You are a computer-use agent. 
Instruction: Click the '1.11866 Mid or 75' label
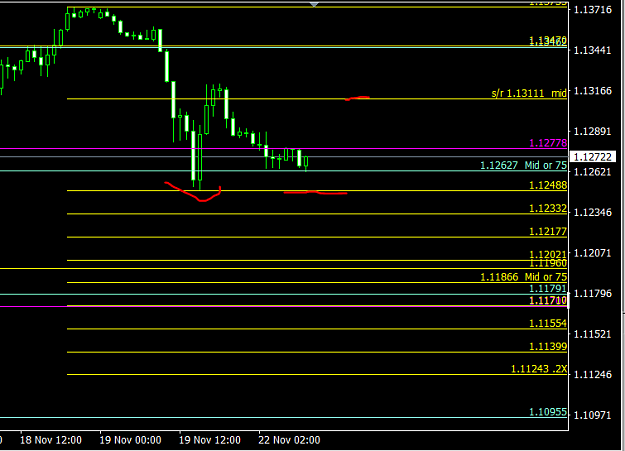(523, 277)
